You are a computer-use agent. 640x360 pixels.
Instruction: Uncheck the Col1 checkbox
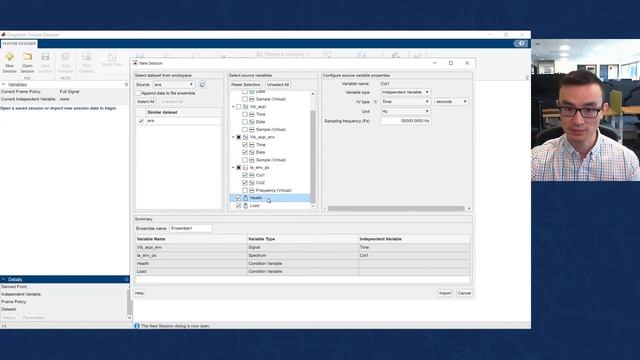coord(245,175)
